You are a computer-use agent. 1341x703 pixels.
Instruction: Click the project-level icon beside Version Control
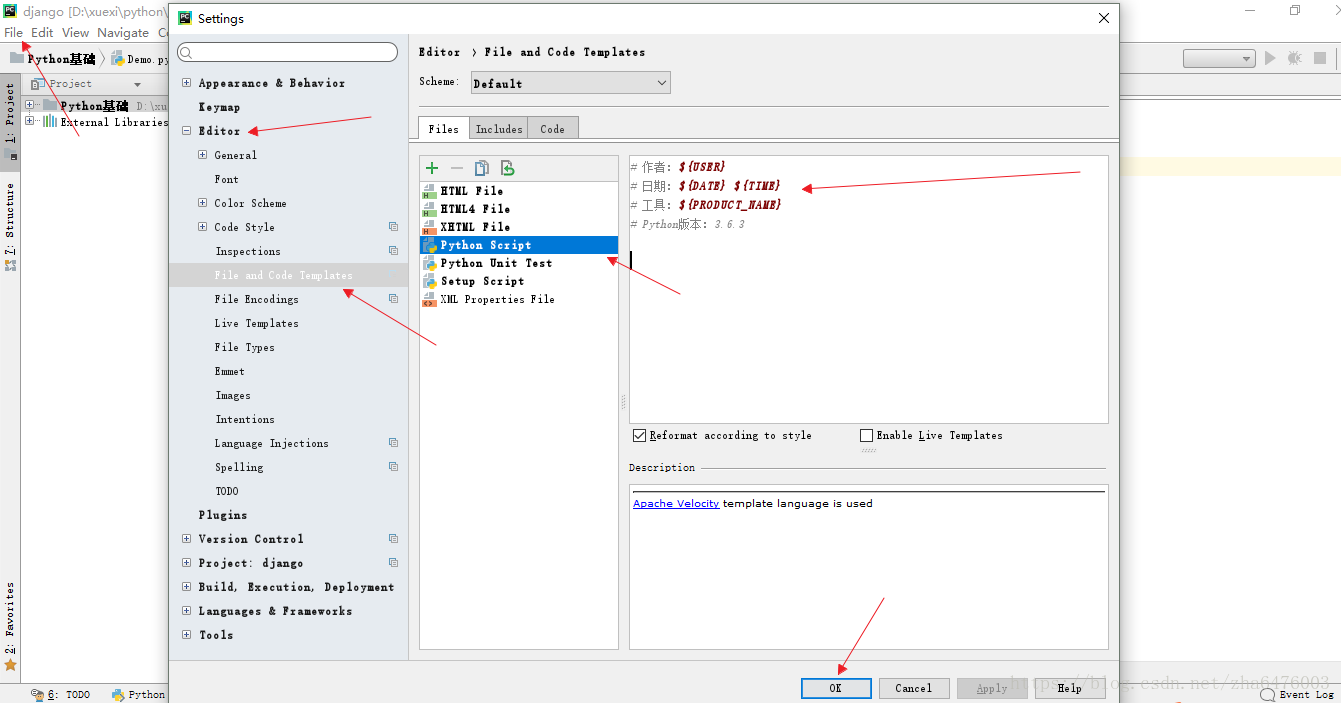point(393,539)
